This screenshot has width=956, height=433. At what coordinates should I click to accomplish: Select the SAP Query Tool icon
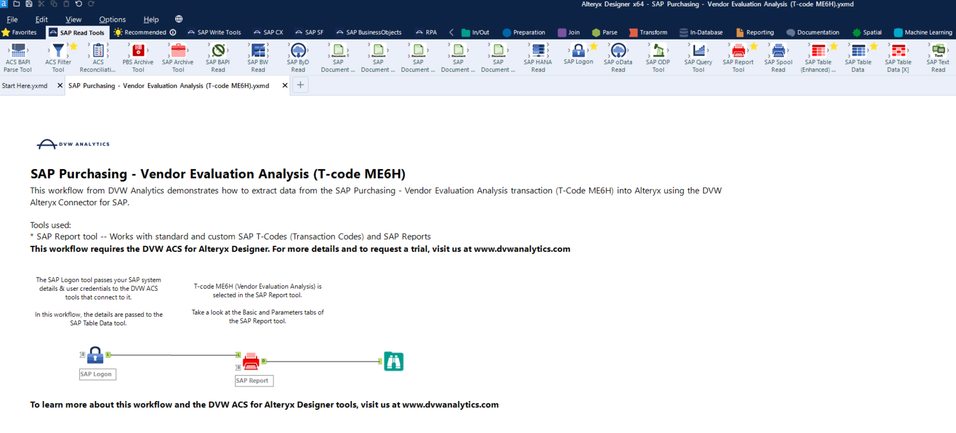(698, 50)
